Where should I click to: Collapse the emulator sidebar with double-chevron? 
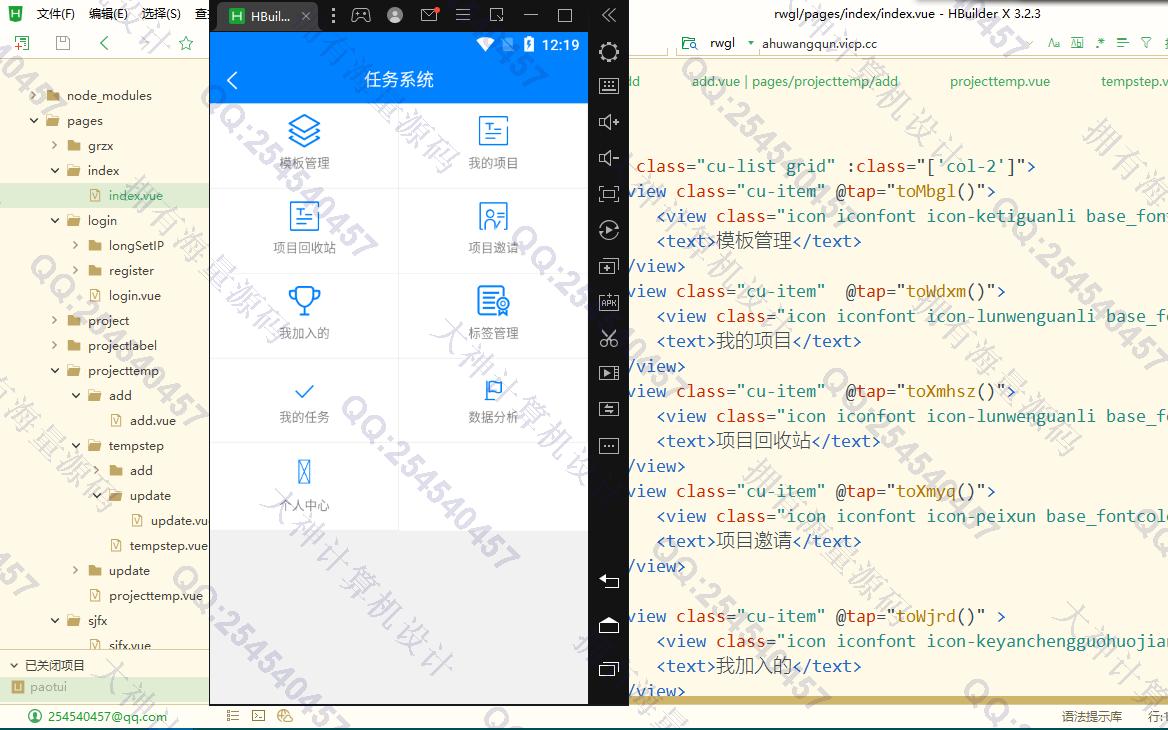[x=609, y=15]
